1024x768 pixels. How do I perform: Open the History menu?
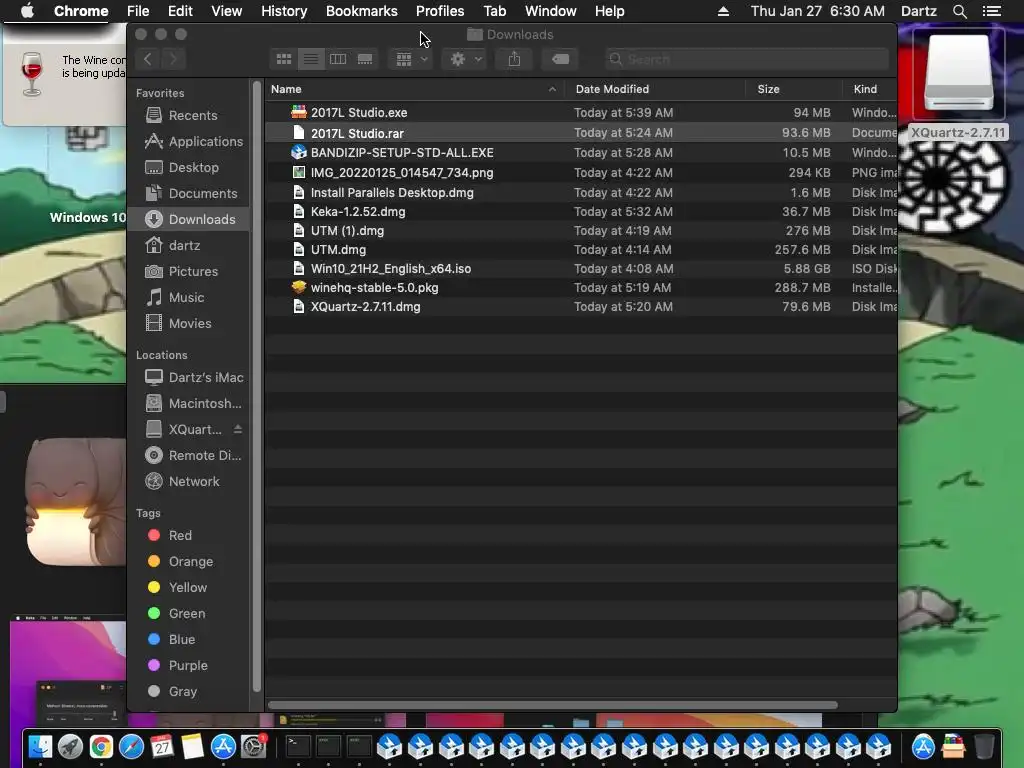284,11
